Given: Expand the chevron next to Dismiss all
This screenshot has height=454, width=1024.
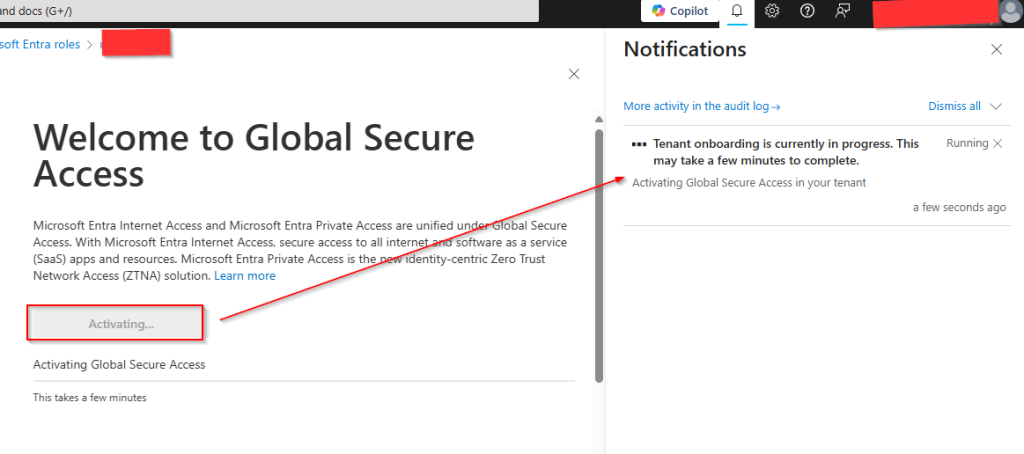Looking at the screenshot, I should [996, 106].
